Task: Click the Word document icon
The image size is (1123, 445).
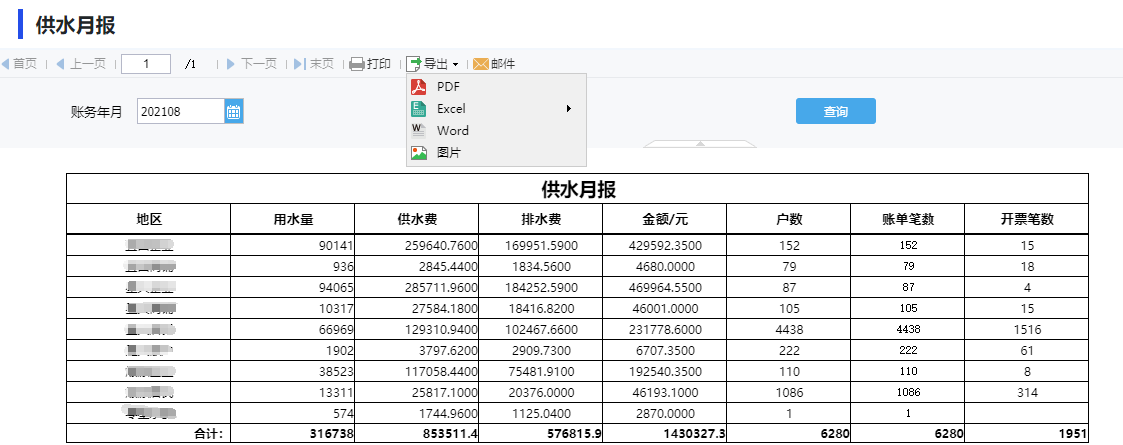Action: tap(418, 130)
